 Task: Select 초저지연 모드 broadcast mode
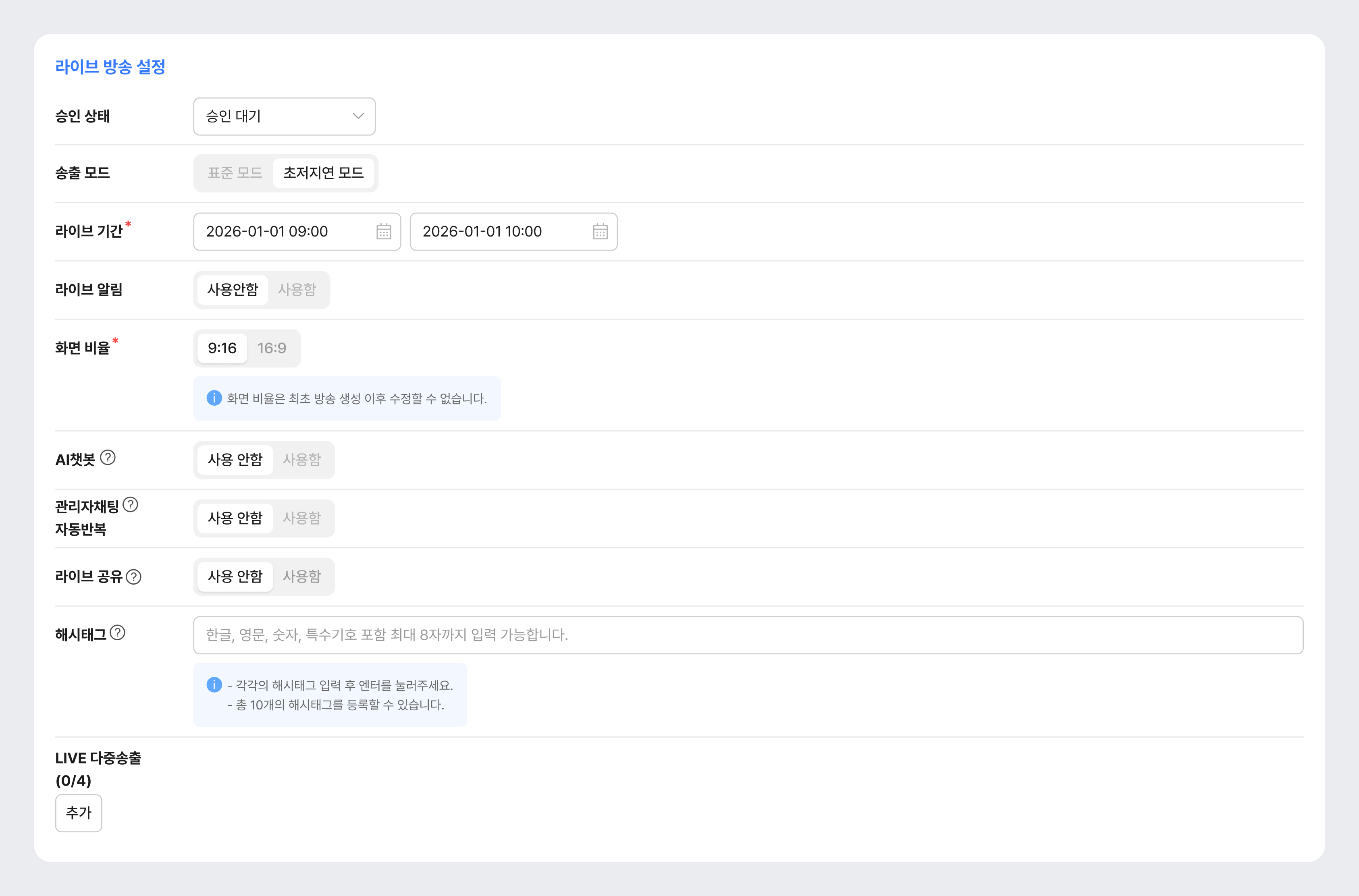[324, 173]
